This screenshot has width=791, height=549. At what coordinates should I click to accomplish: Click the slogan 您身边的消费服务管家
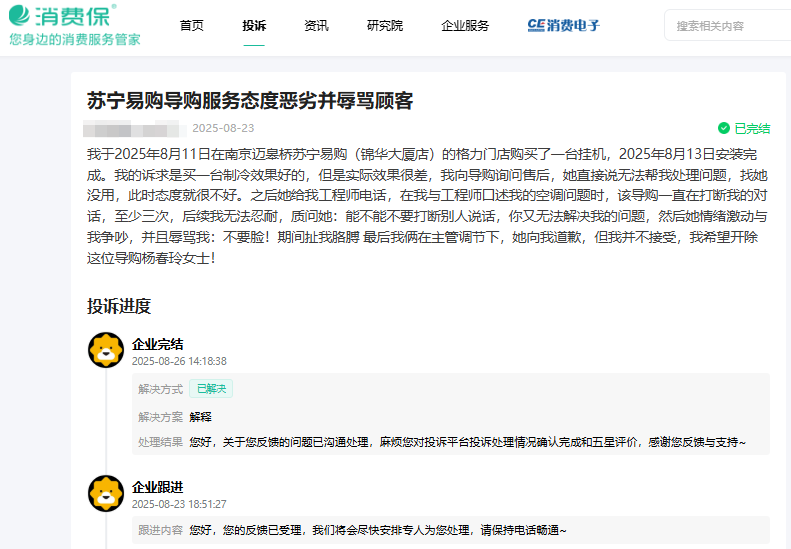75,39
